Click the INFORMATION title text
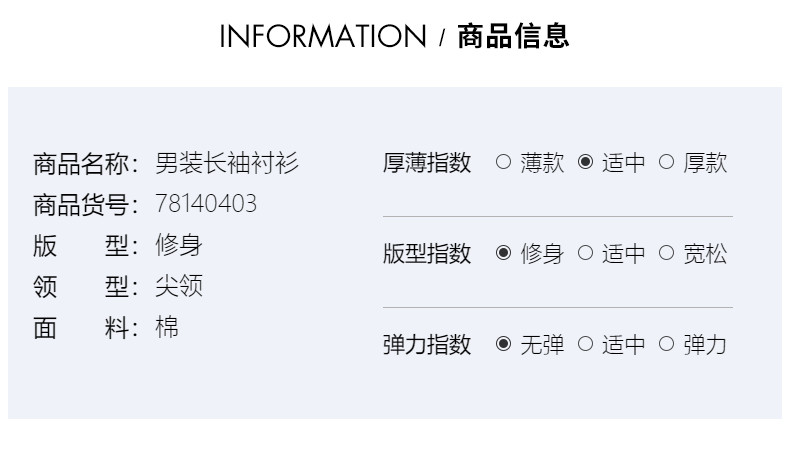 (x=322, y=37)
